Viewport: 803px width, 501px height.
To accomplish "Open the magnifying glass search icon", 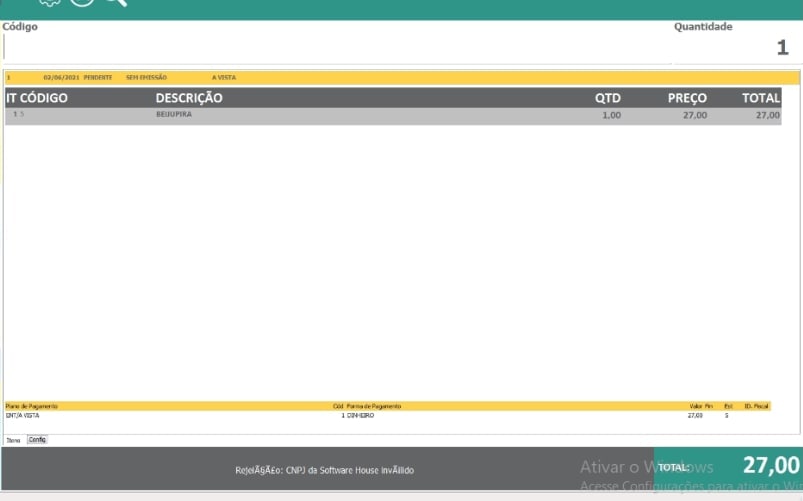I will (115, 3).
